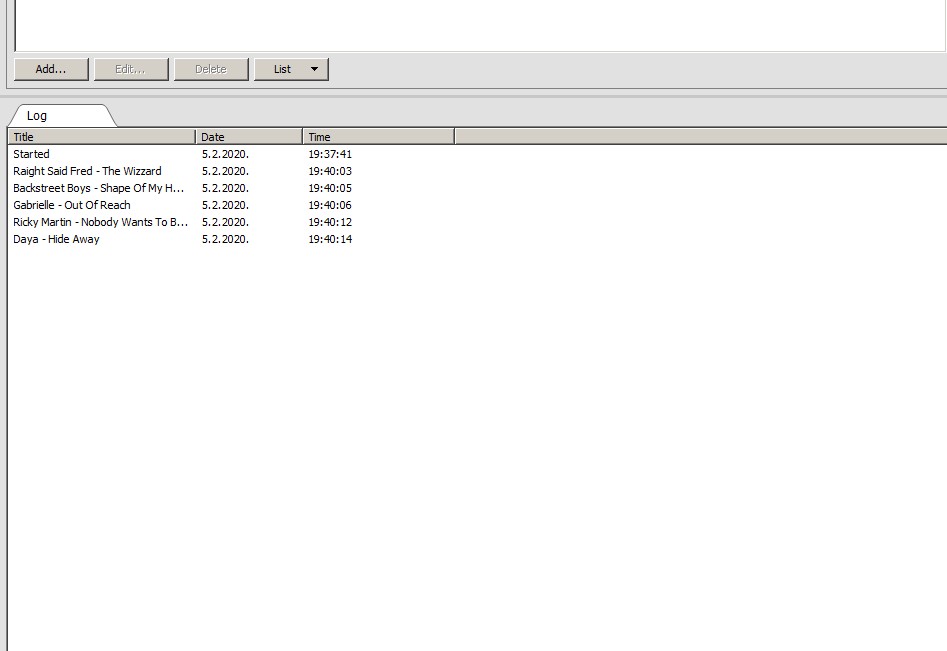Select Gabrielle - Out Of Reach row
The width and height of the screenshot is (947, 651).
(72, 205)
